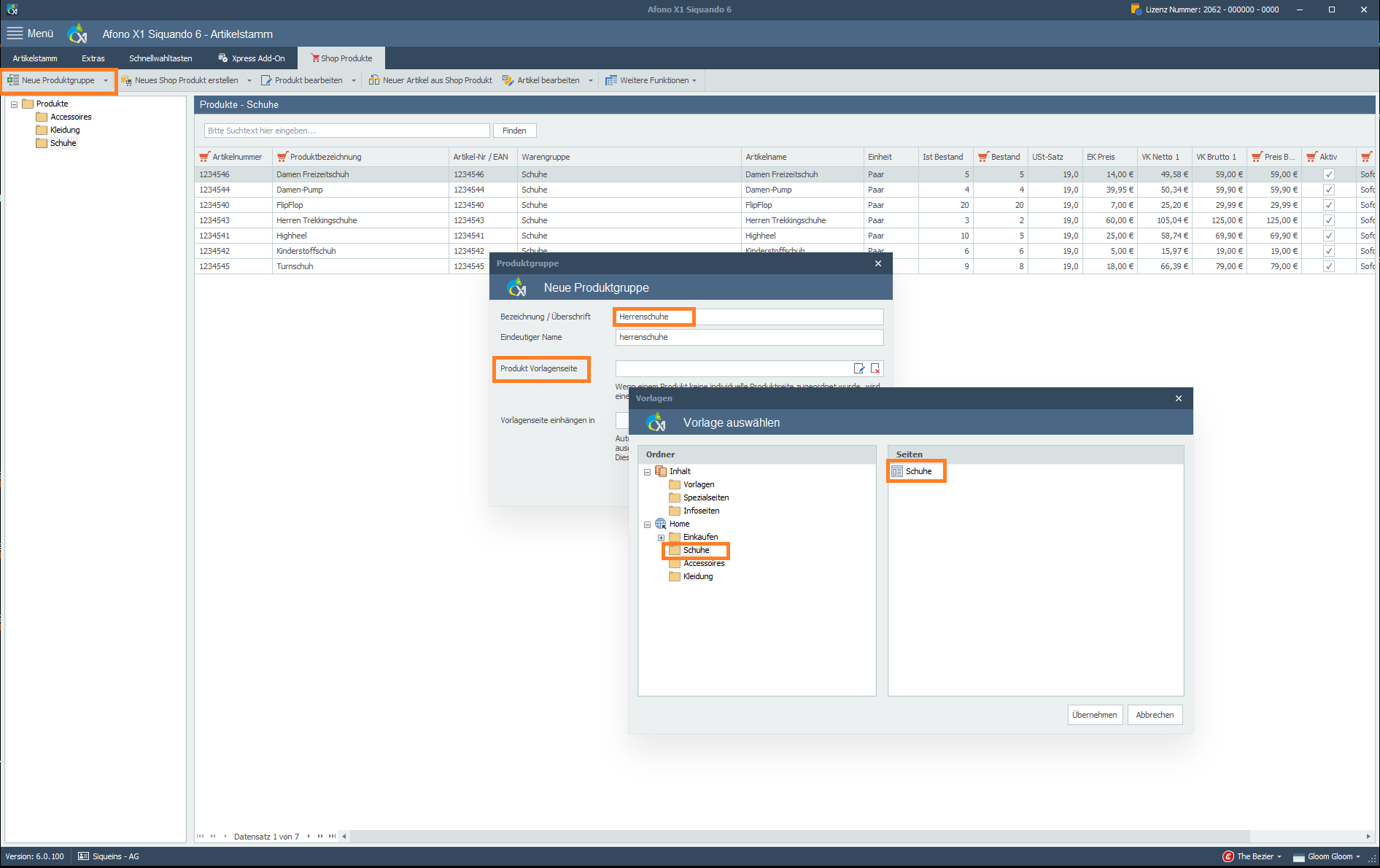Open the Produkt bearbeiten dropdown arrow

(x=354, y=80)
